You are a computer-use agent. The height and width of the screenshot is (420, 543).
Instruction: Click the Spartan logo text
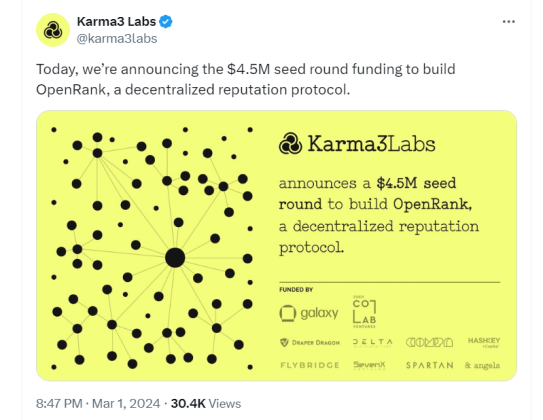coord(429,365)
